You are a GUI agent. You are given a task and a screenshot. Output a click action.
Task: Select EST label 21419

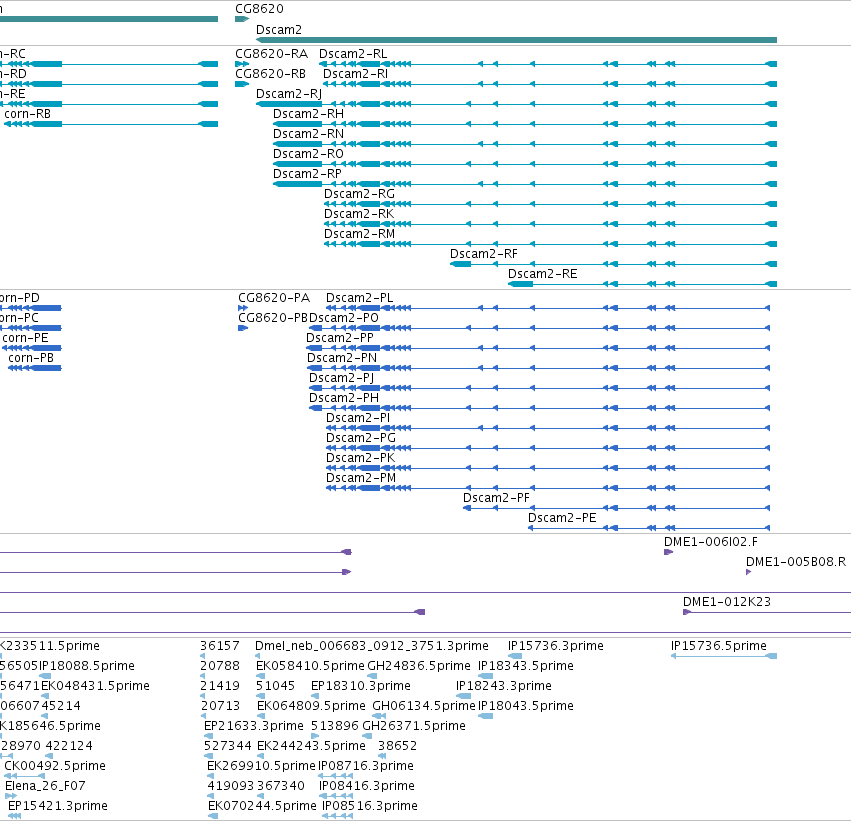click(220, 686)
